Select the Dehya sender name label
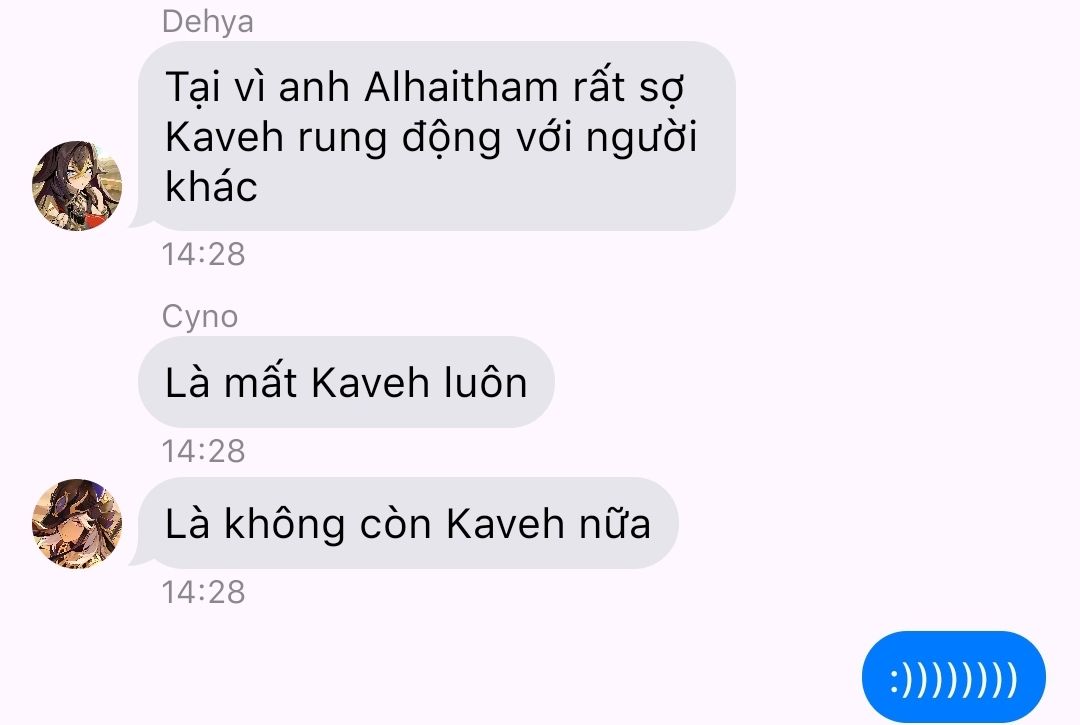 click(x=207, y=21)
